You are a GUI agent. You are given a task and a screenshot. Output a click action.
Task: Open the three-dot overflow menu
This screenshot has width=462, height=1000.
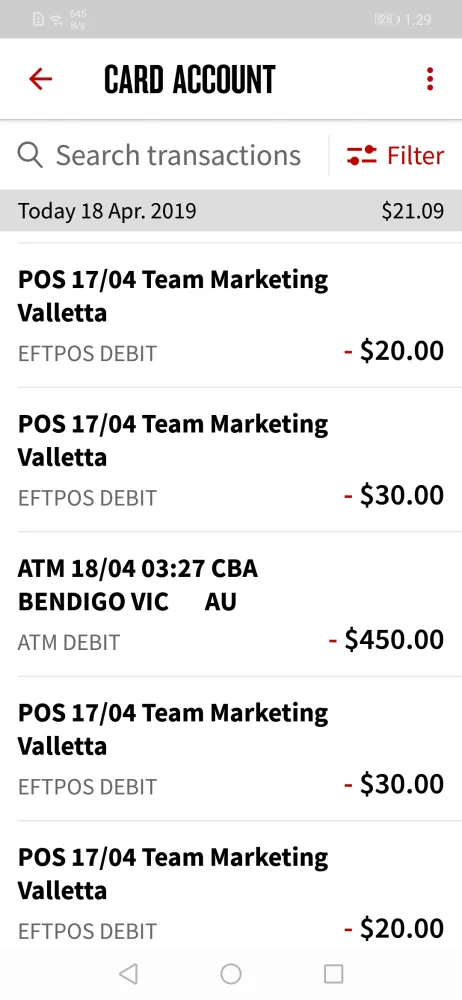pos(430,79)
